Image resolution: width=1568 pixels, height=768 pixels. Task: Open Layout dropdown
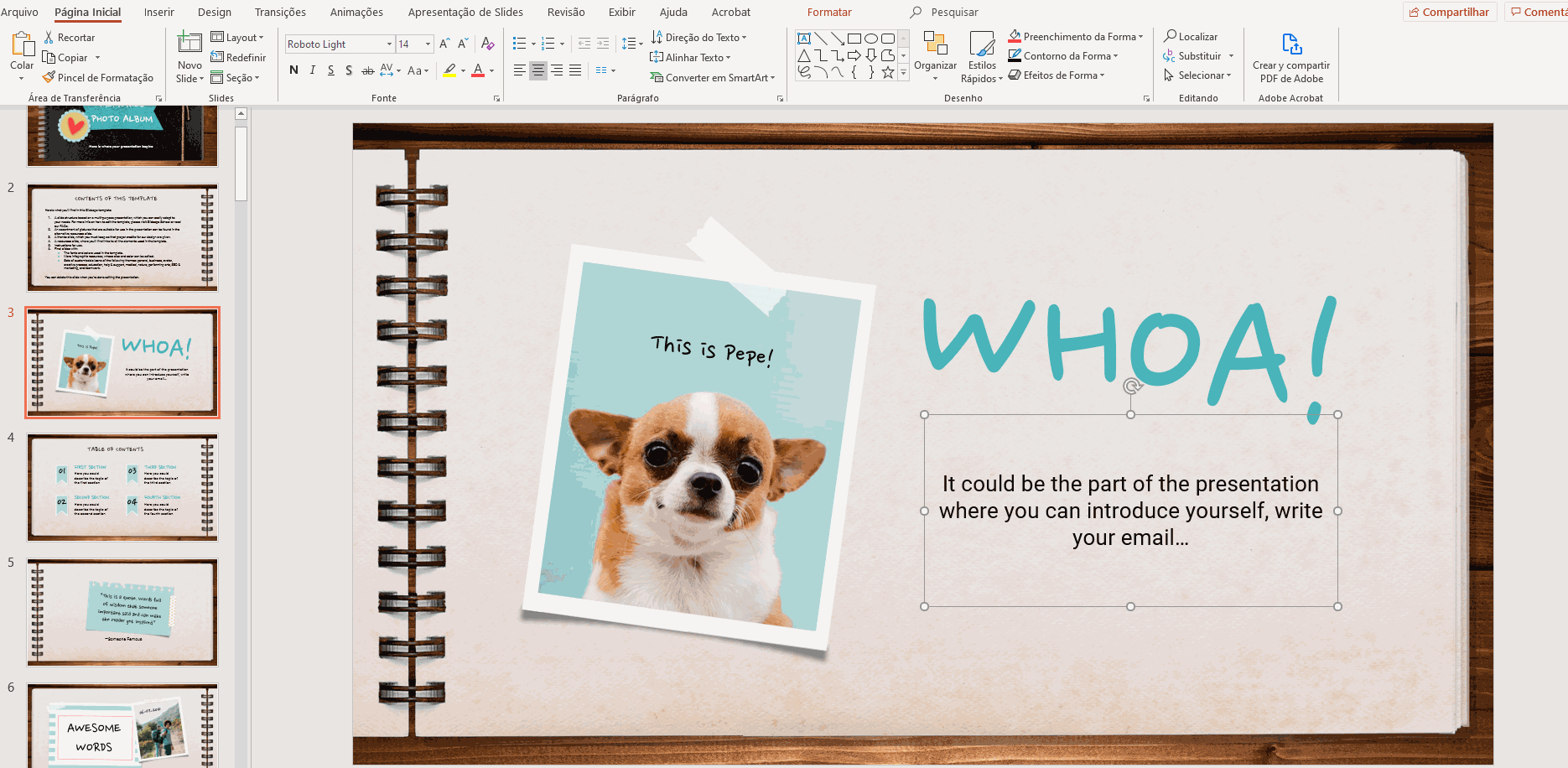click(237, 38)
